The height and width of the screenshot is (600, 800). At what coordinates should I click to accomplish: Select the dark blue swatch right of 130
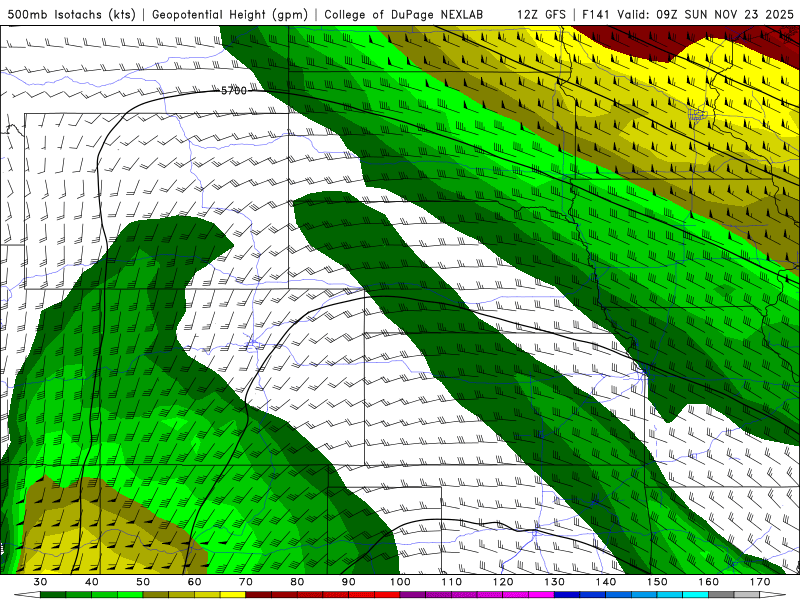[x=567, y=595]
